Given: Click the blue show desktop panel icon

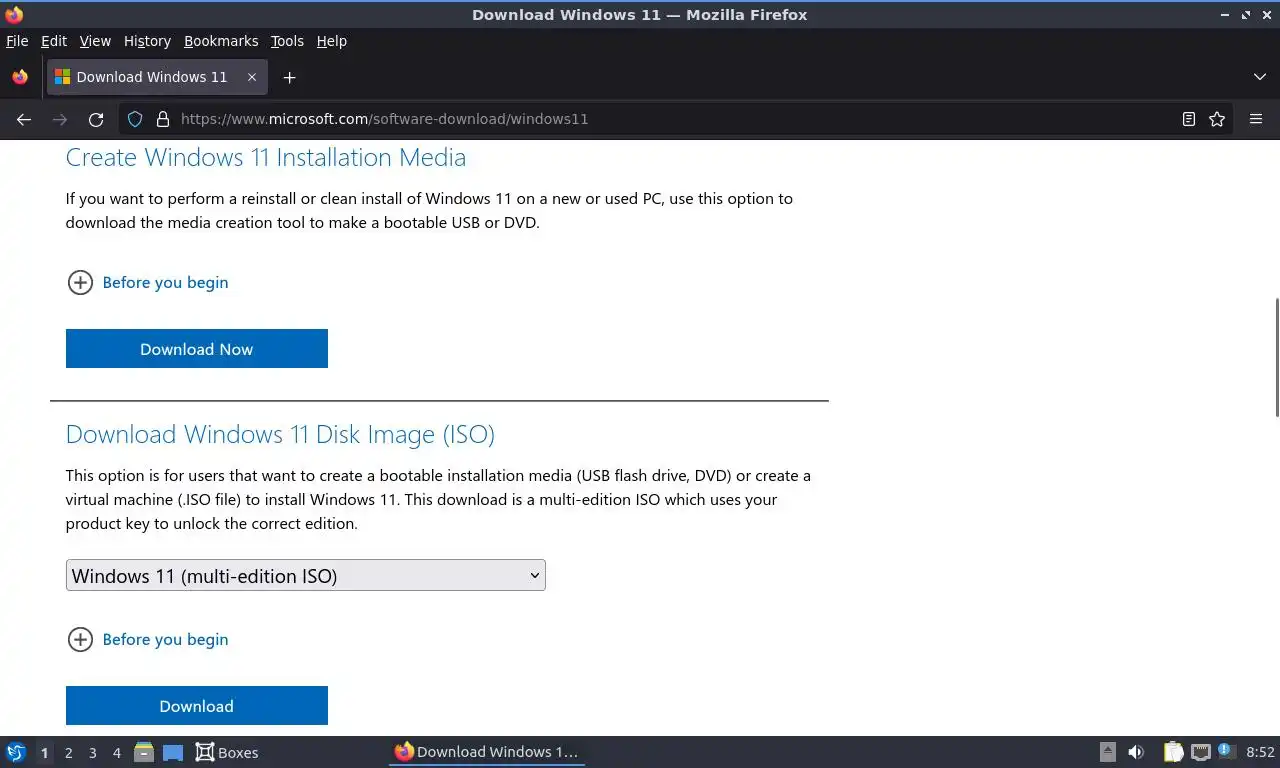Looking at the screenshot, I should [173, 752].
